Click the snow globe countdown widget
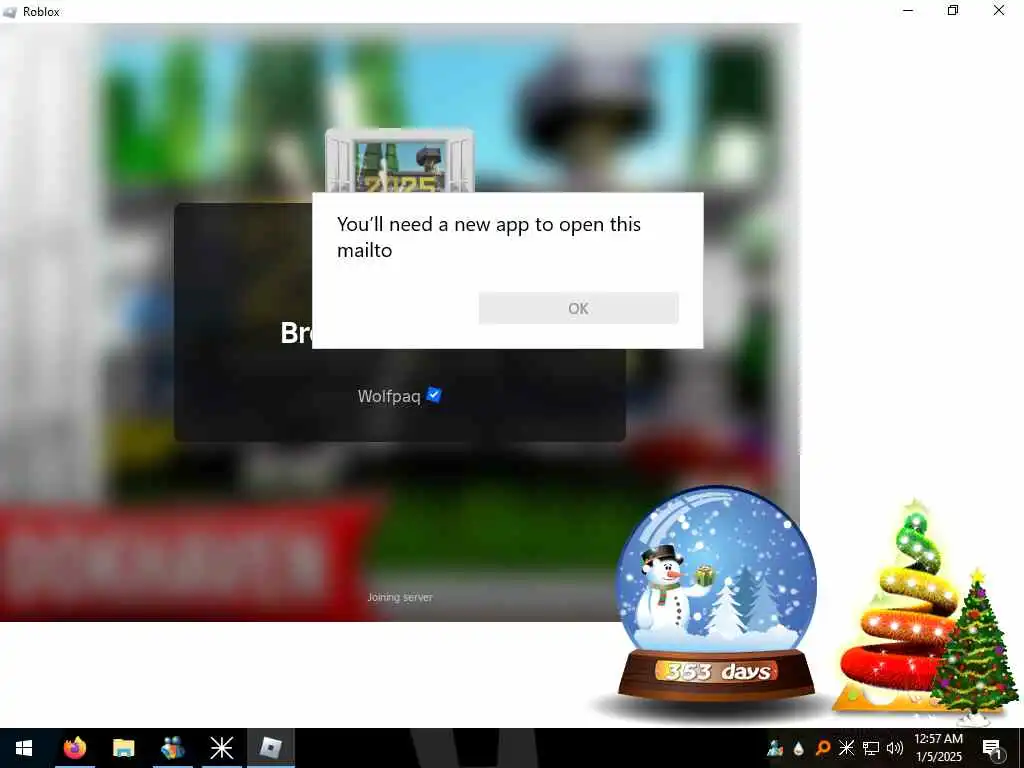 point(716,595)
